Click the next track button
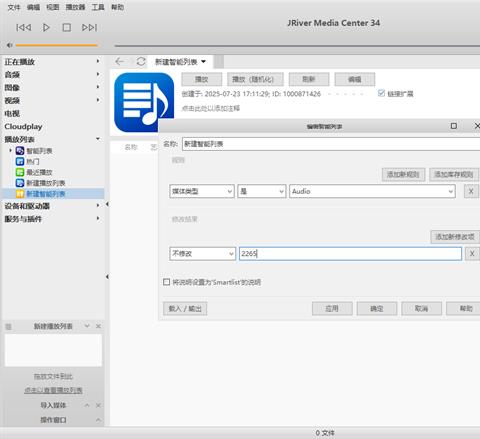480x439 pixels. coord(89,27)
